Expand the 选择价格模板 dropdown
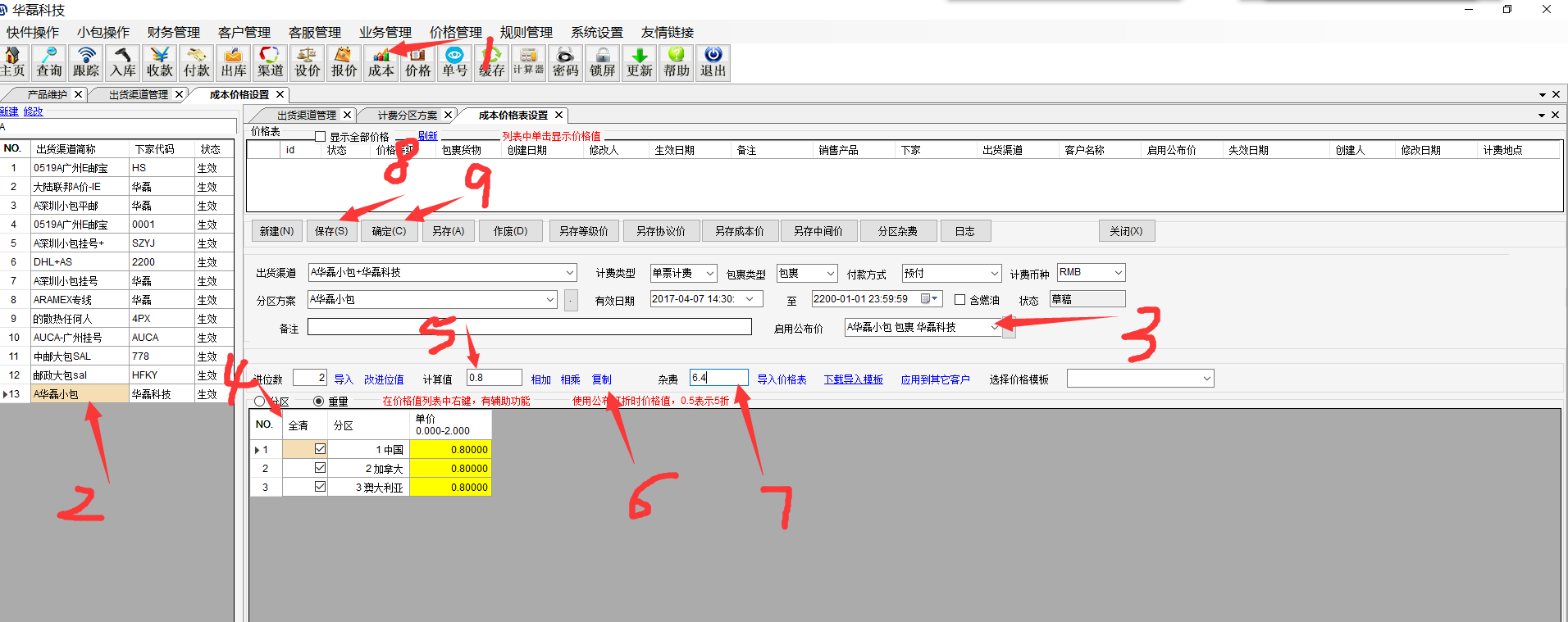Image resolution: width=1568 pixels, height=622 pixels. (1206, 379)
